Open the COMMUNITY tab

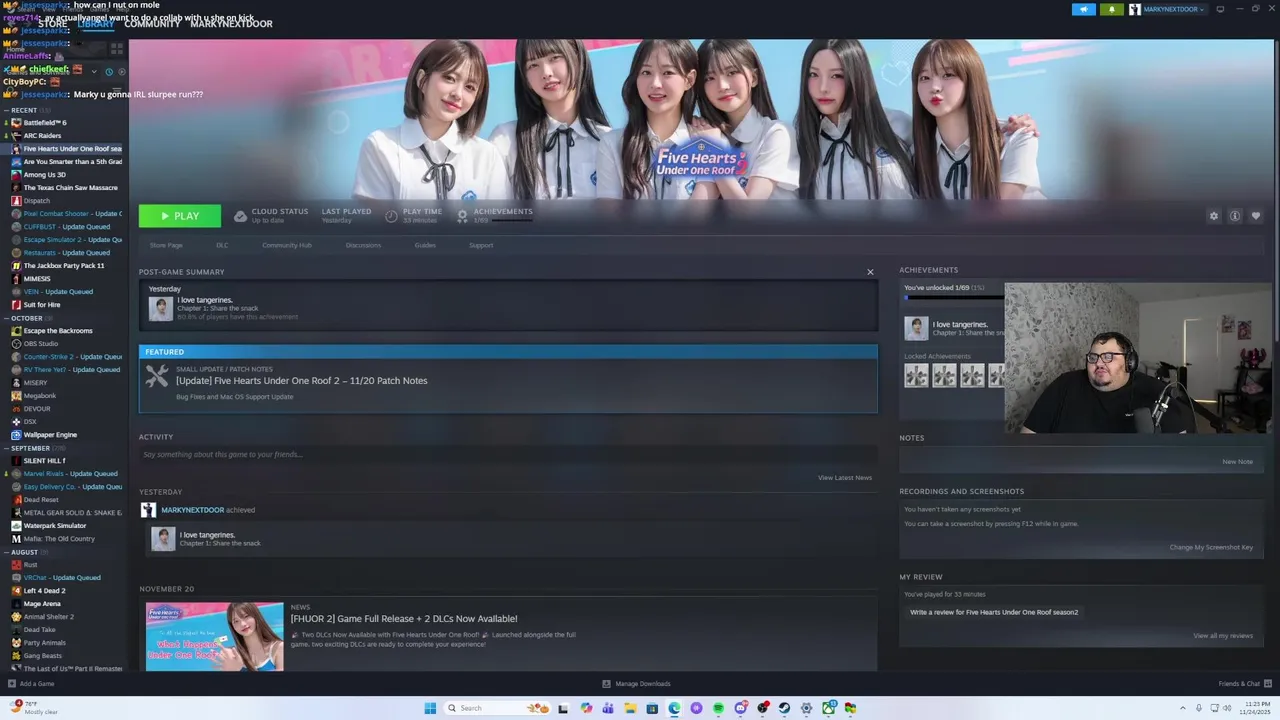152,24
